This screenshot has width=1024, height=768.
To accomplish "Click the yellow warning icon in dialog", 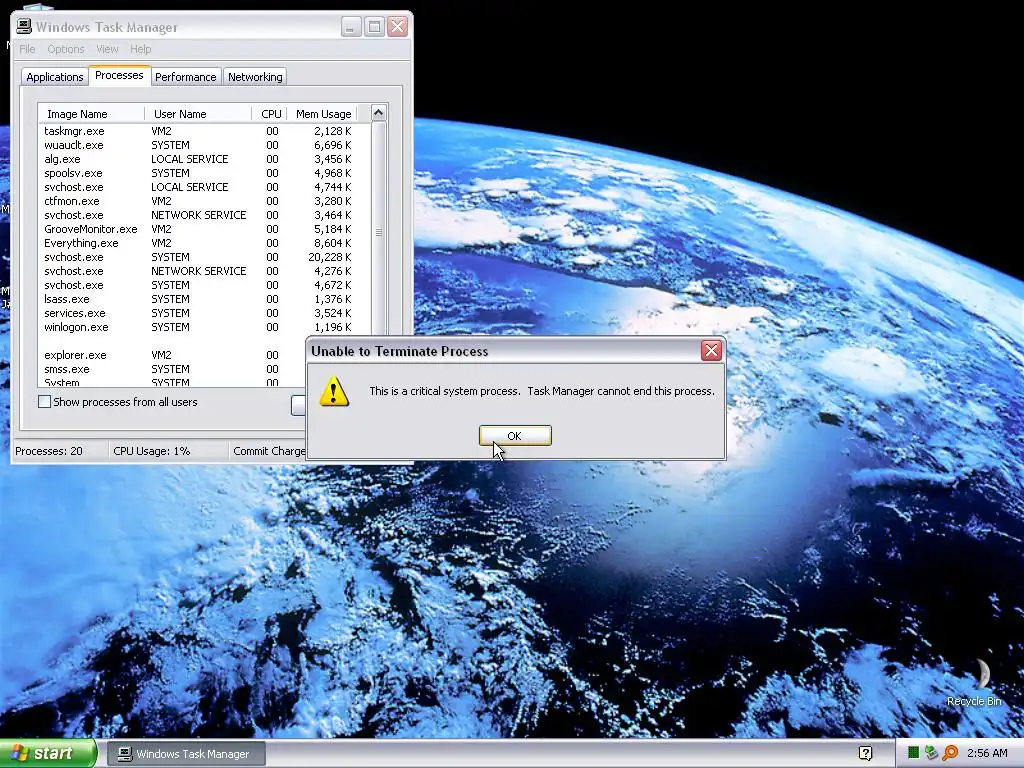I will [334, 391].
